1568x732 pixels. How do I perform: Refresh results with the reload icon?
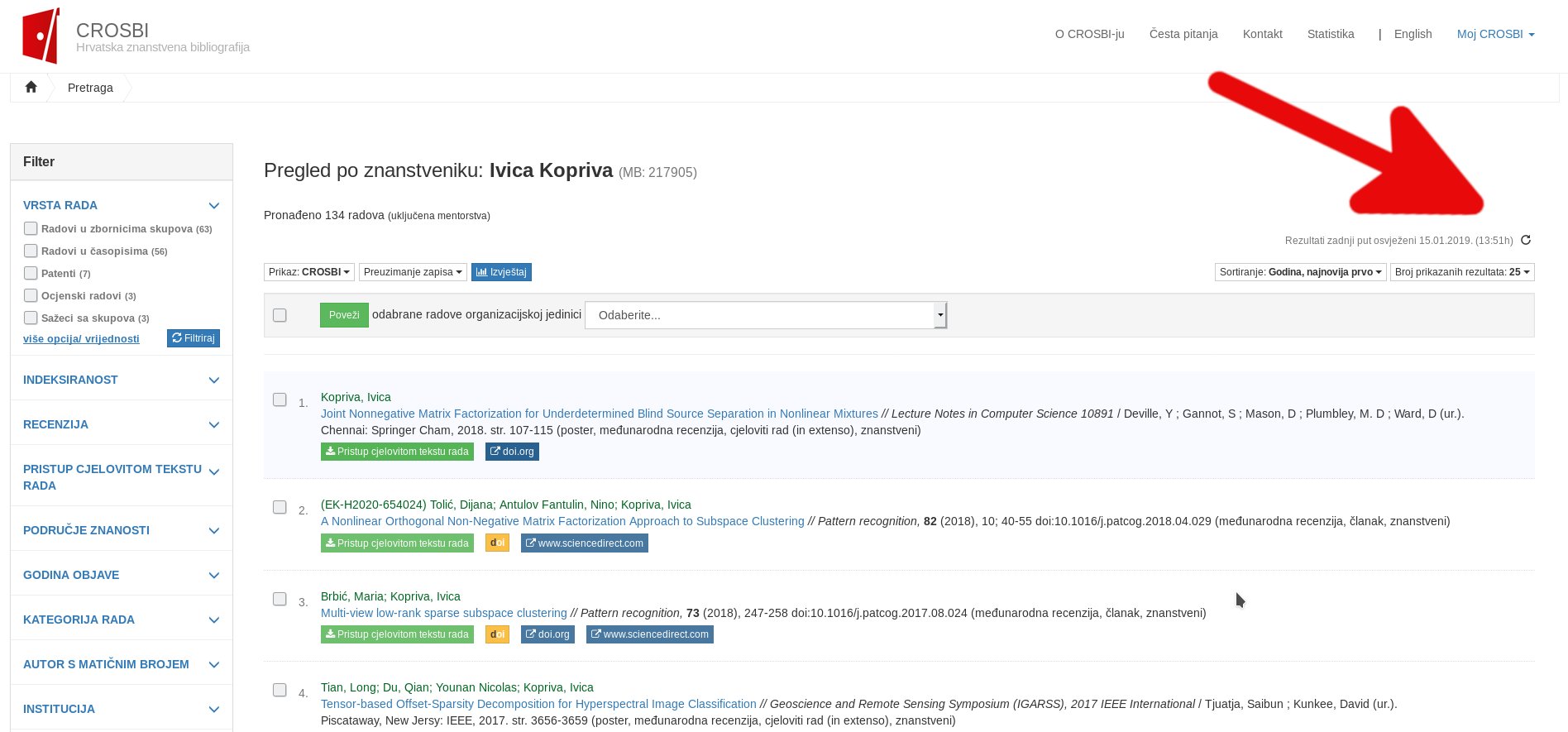point(1526,240)
